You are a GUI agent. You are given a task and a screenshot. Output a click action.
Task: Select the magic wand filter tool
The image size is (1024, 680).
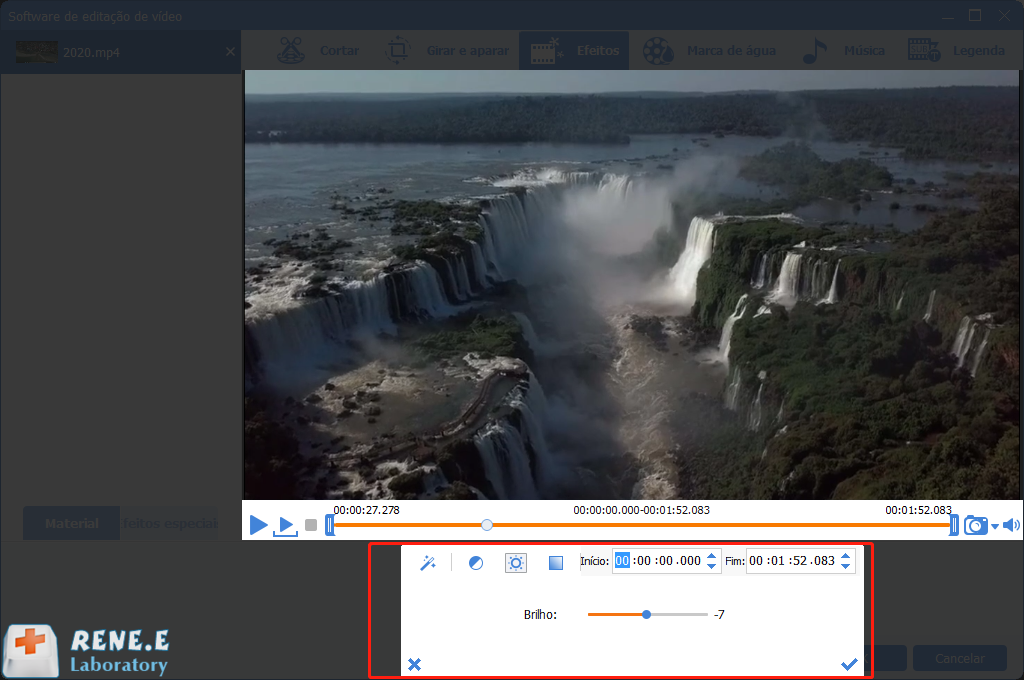[x=428, y=562]
